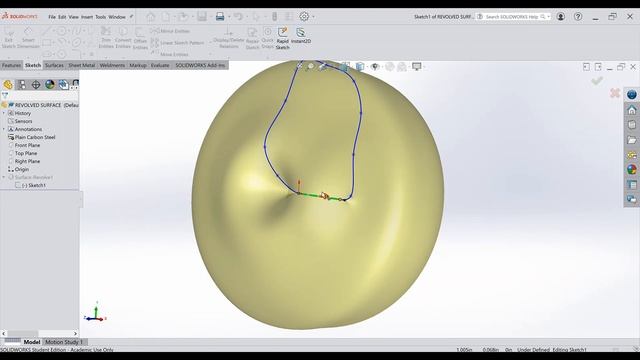
Task: Open the SOLIDWORKS Help question mark icon
Action: point(578,17)
